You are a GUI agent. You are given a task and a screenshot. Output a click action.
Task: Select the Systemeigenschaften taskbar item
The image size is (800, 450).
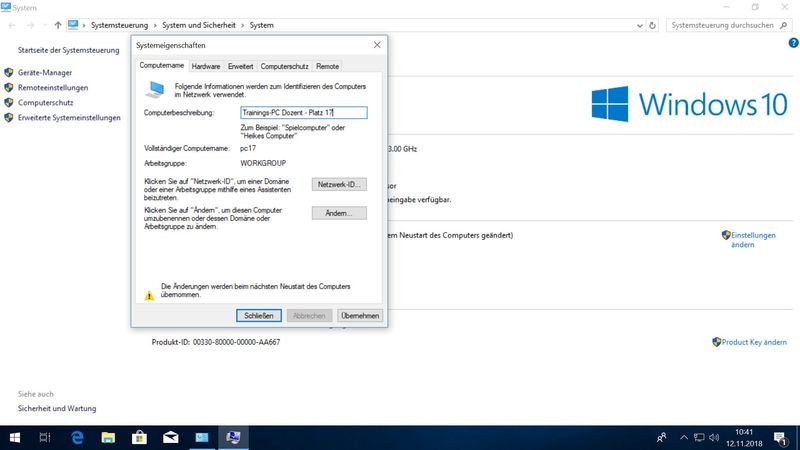[233, 437]
